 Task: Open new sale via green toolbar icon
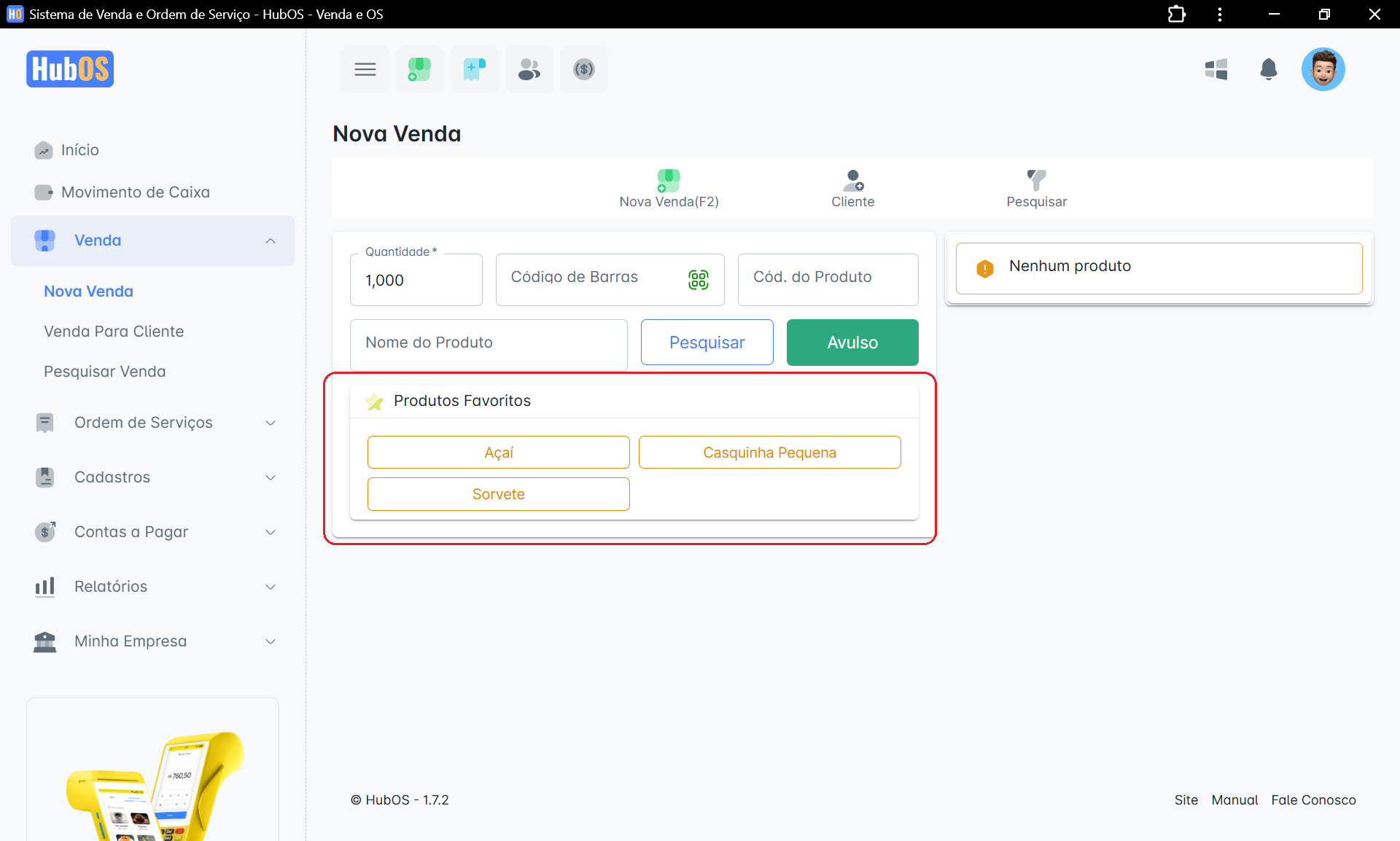point(419,69)
